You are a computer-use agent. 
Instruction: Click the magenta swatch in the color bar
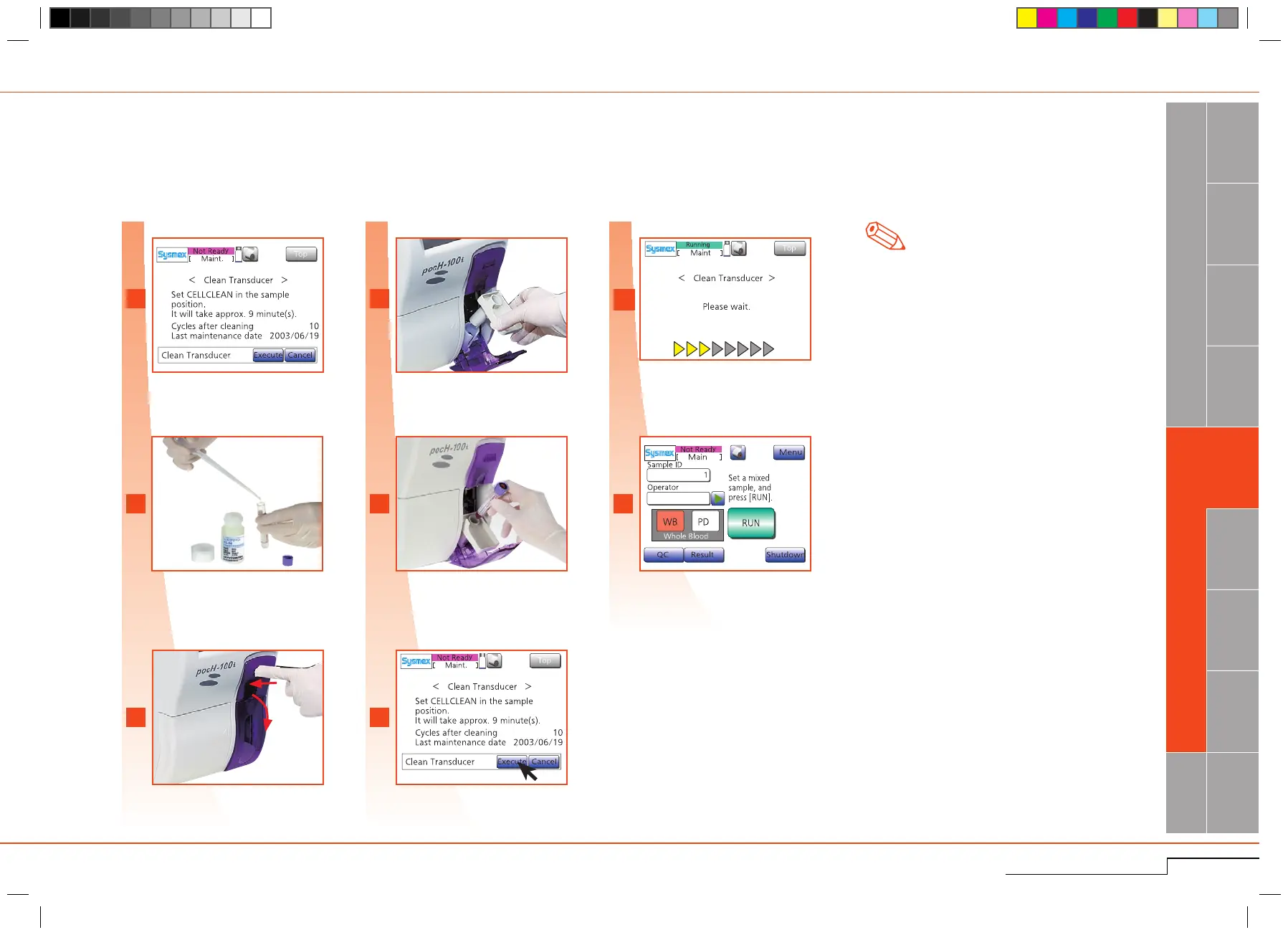point(1046,18)
